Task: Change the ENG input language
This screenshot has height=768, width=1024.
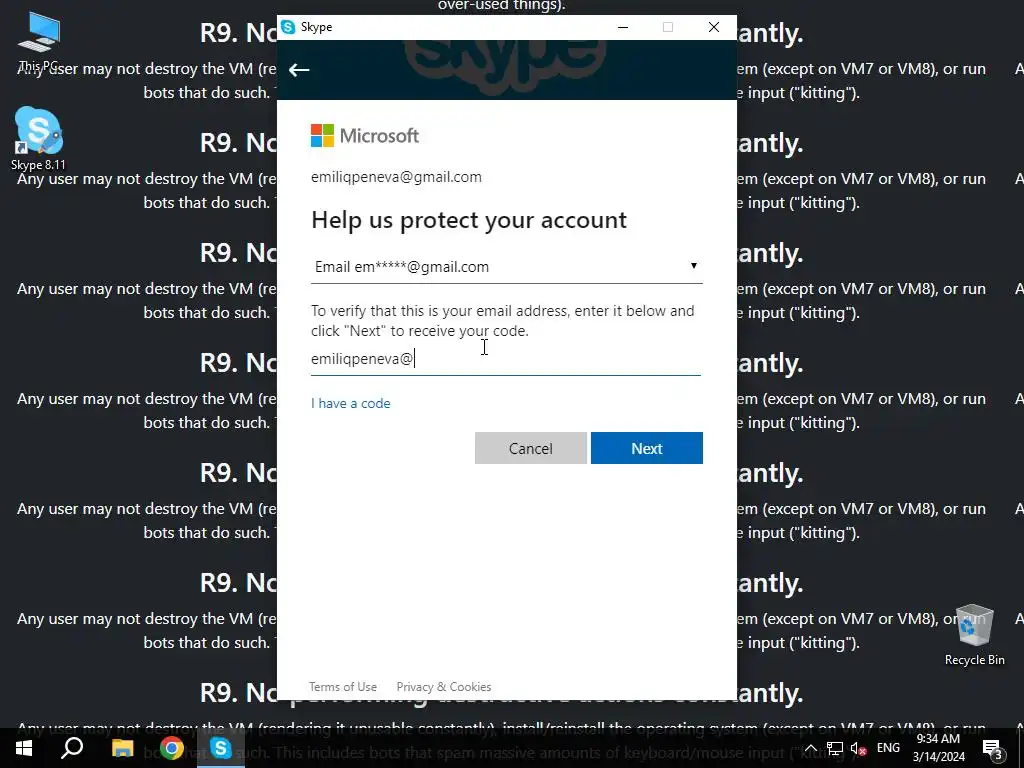Action: (888, 748)
